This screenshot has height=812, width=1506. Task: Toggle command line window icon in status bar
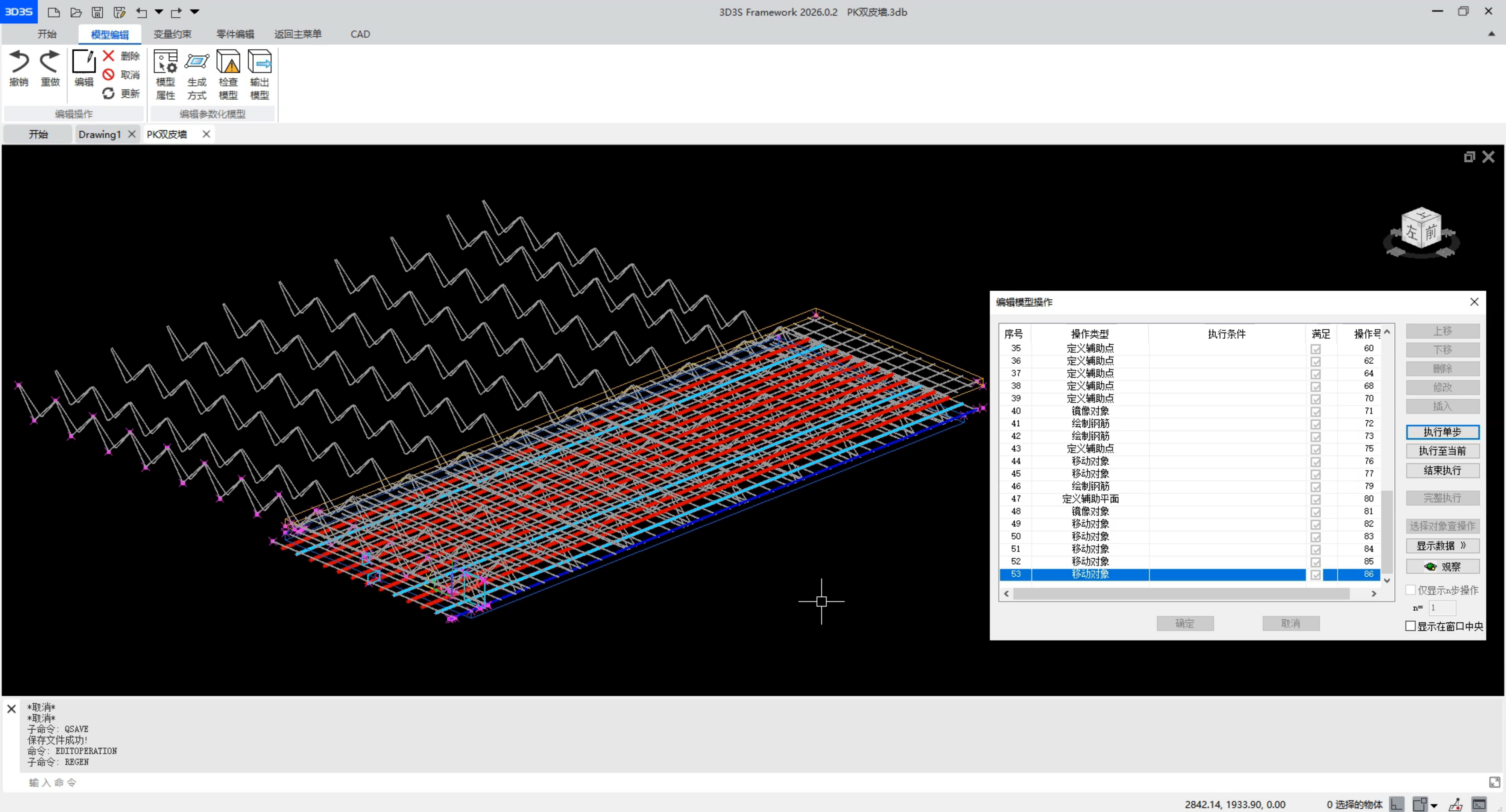point(1479,804)
